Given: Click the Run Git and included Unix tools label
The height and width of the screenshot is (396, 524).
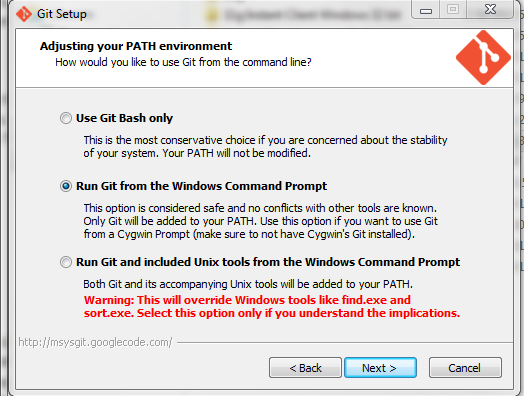Looking at the screenshot, I should [268, 262].
